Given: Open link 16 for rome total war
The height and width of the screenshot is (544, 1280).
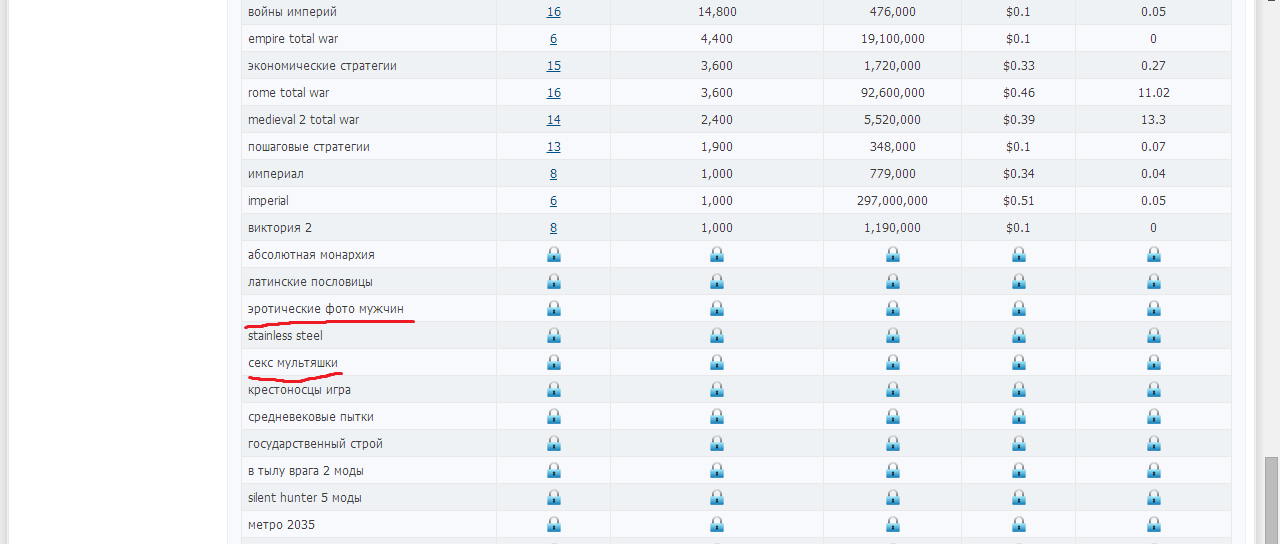Looking at the screenshot, I should (x=554, y=93).
